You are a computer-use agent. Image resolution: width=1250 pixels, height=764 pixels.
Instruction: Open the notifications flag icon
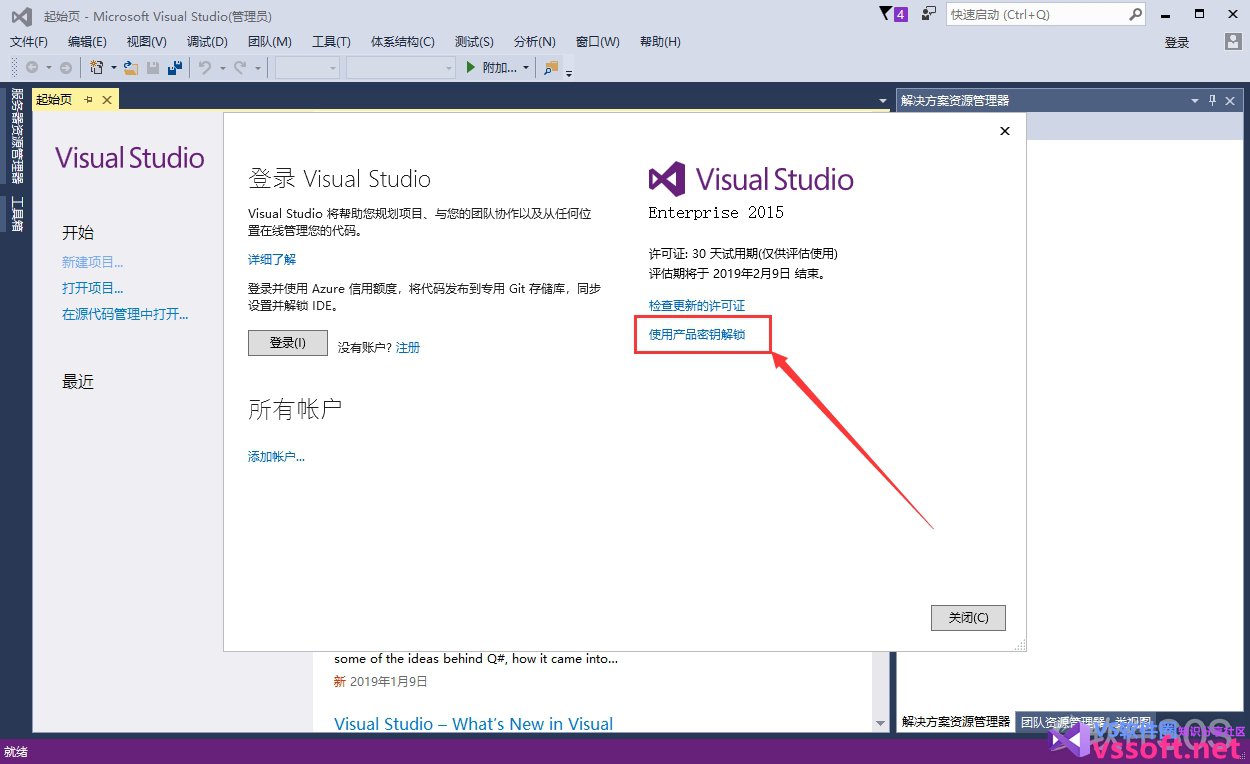pyautogui.click(x=885, y=14)
